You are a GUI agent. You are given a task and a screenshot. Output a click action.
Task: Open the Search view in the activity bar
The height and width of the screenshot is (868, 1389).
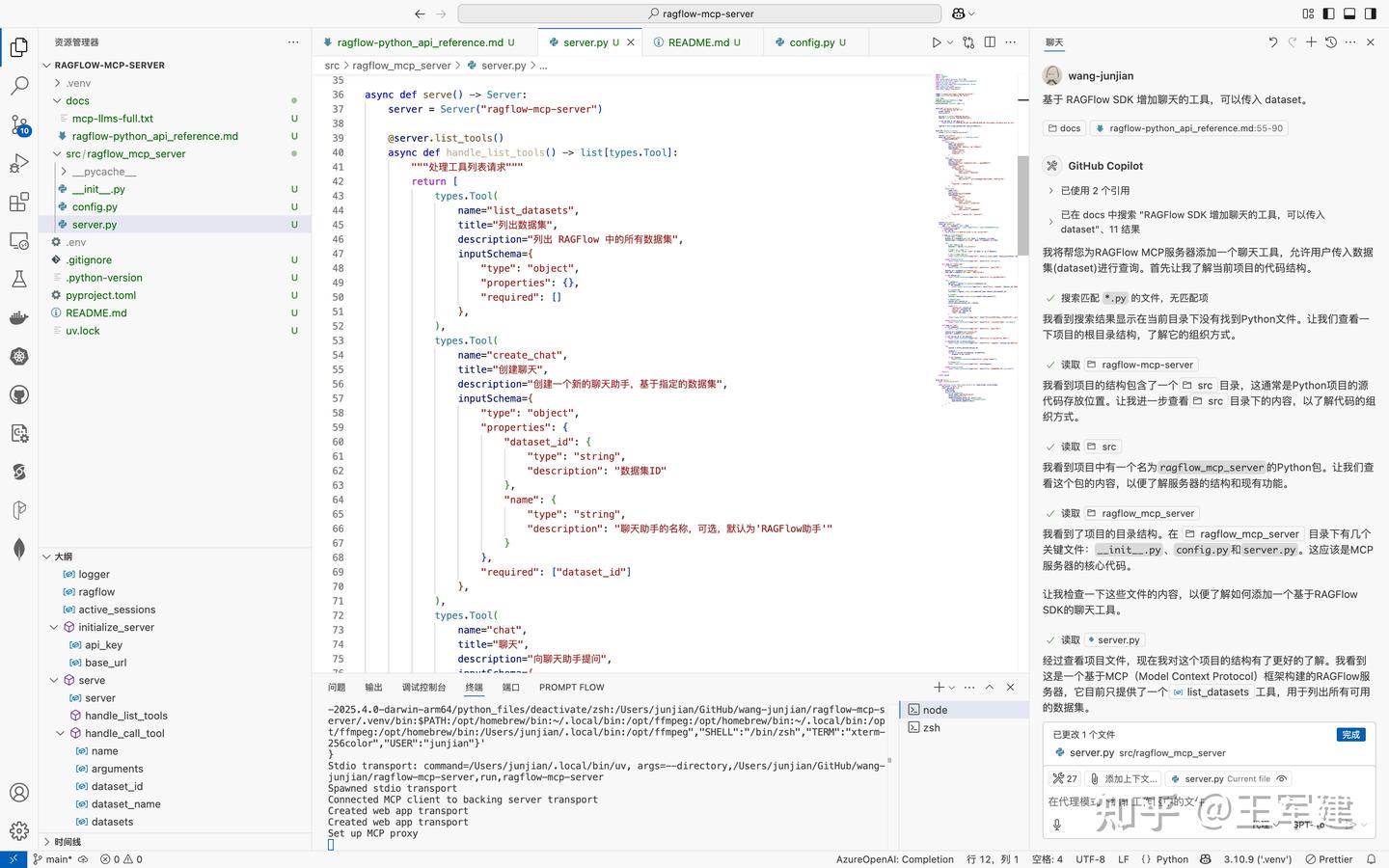pos(18,85)
